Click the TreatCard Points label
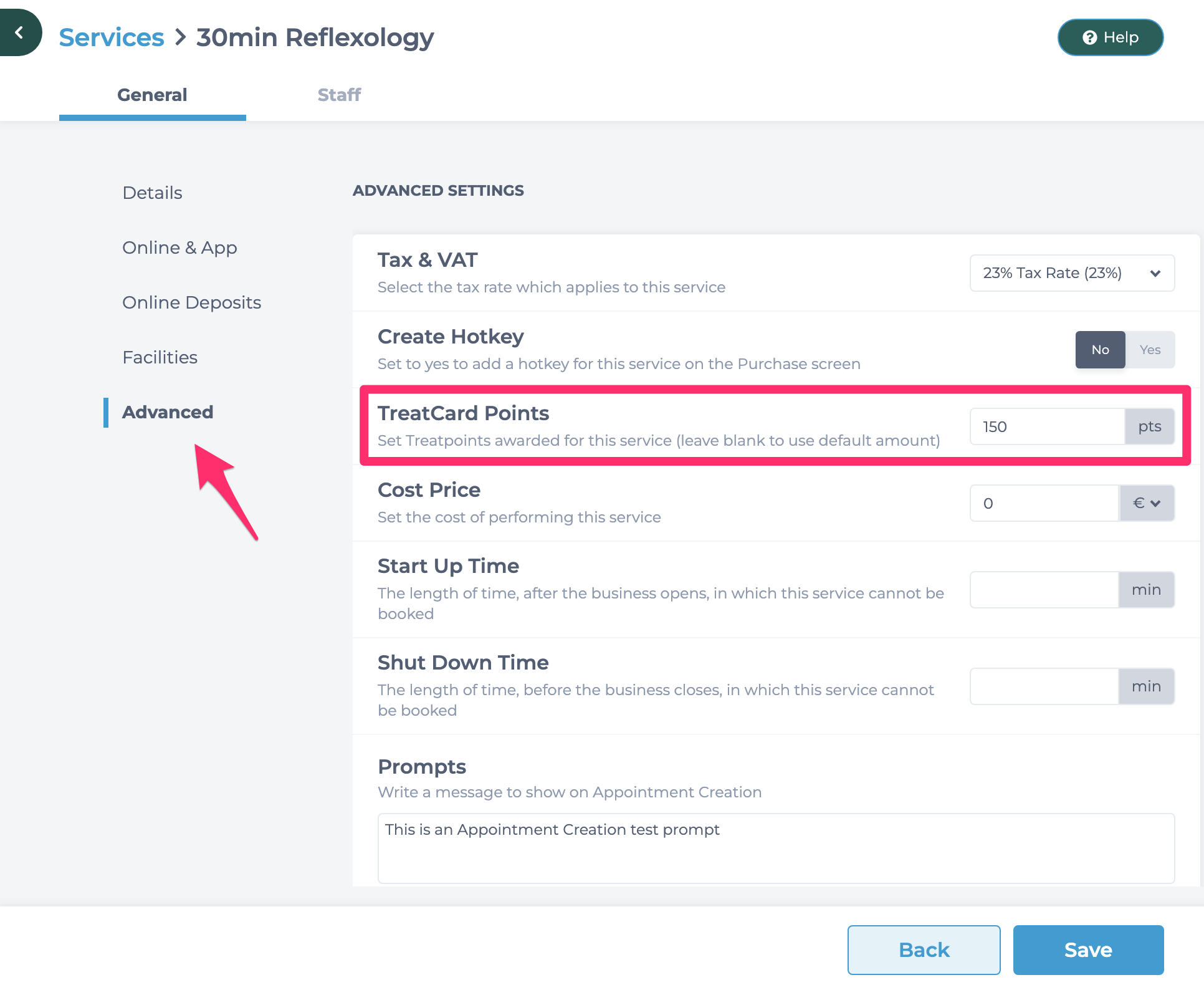1204x990 pixels. [x=463, y=413]
